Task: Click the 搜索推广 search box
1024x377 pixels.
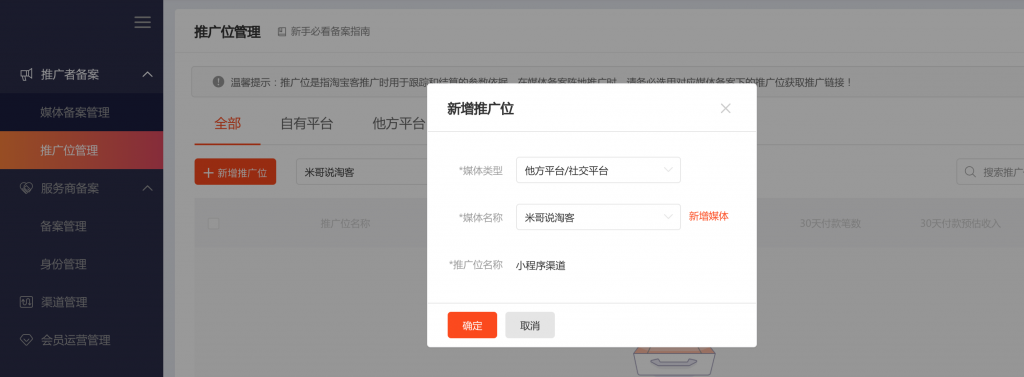Action: point(991,172)
